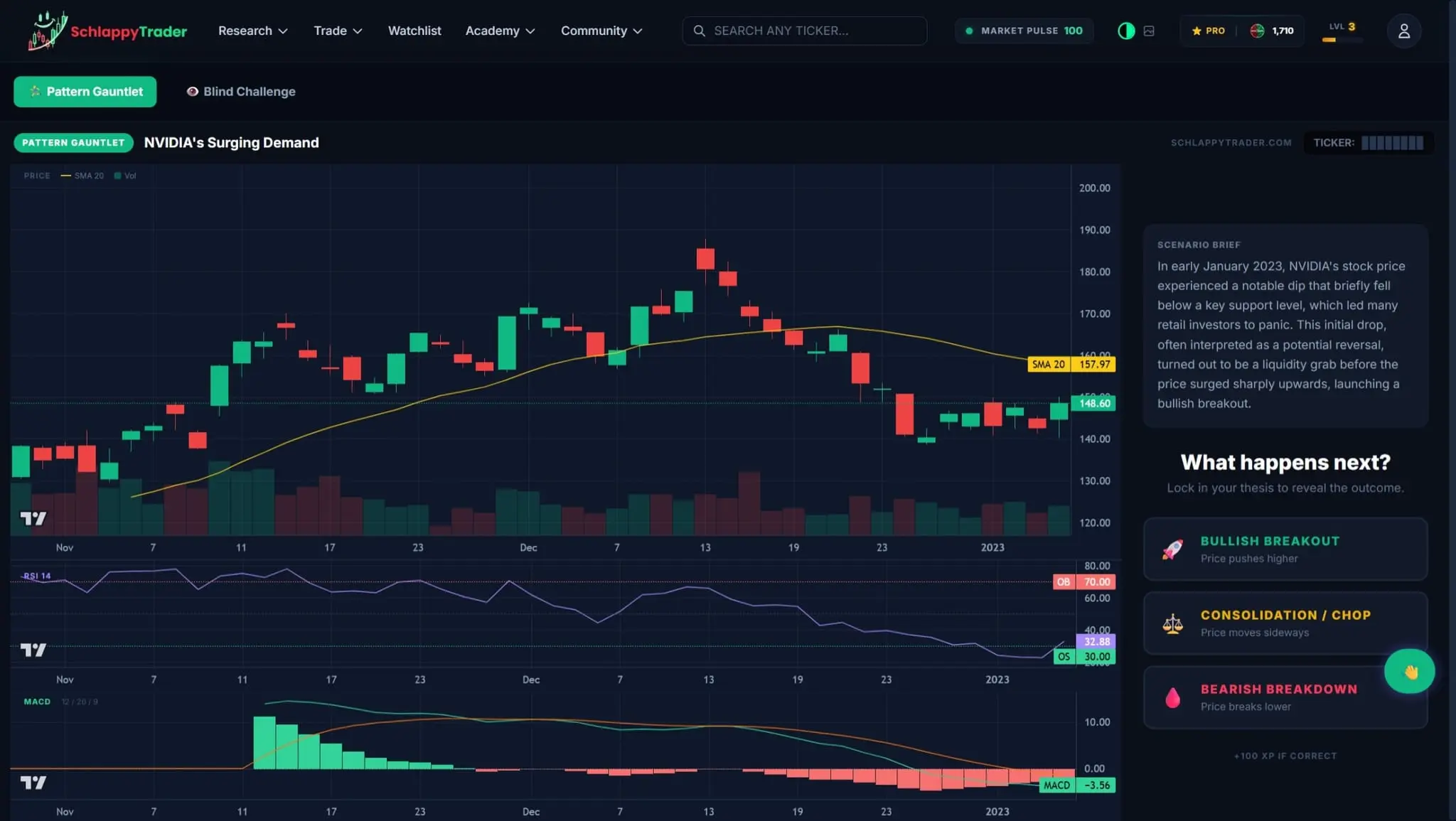Click the SMA 20 legend entry
This screenshot has height=821, width=1456.
tap(82, 176)
